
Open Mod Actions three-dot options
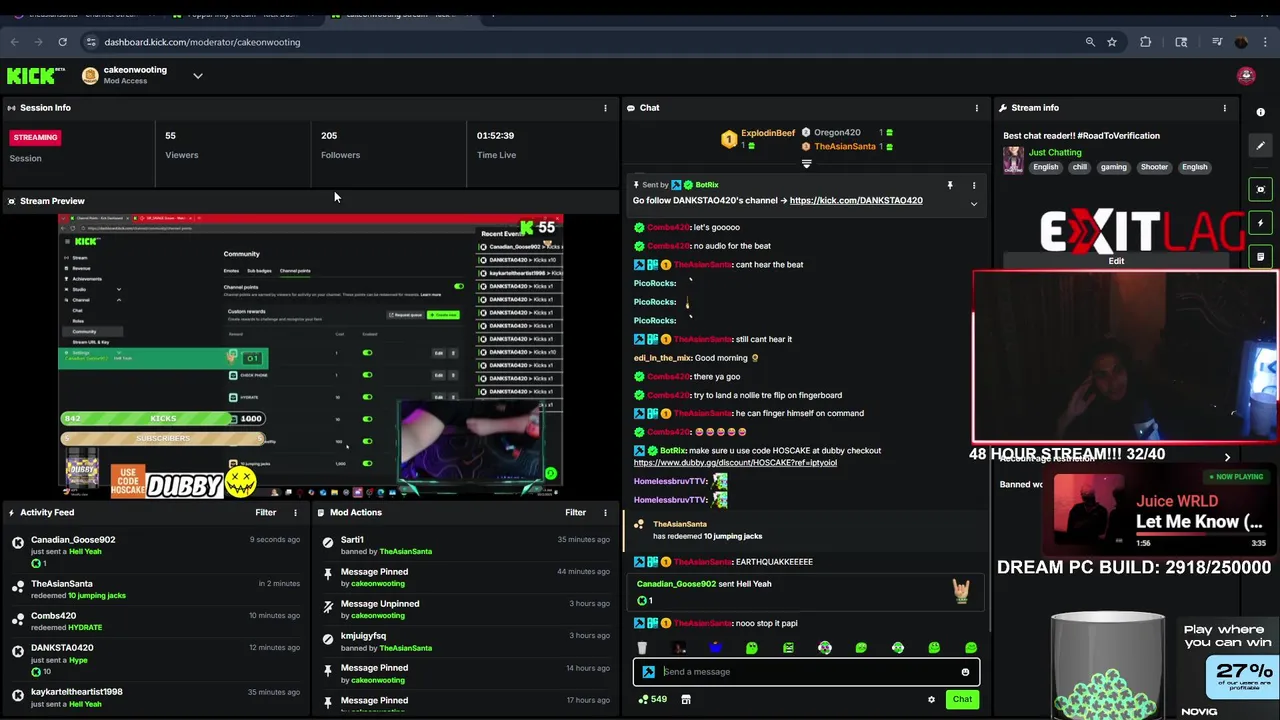coord(605,513)
